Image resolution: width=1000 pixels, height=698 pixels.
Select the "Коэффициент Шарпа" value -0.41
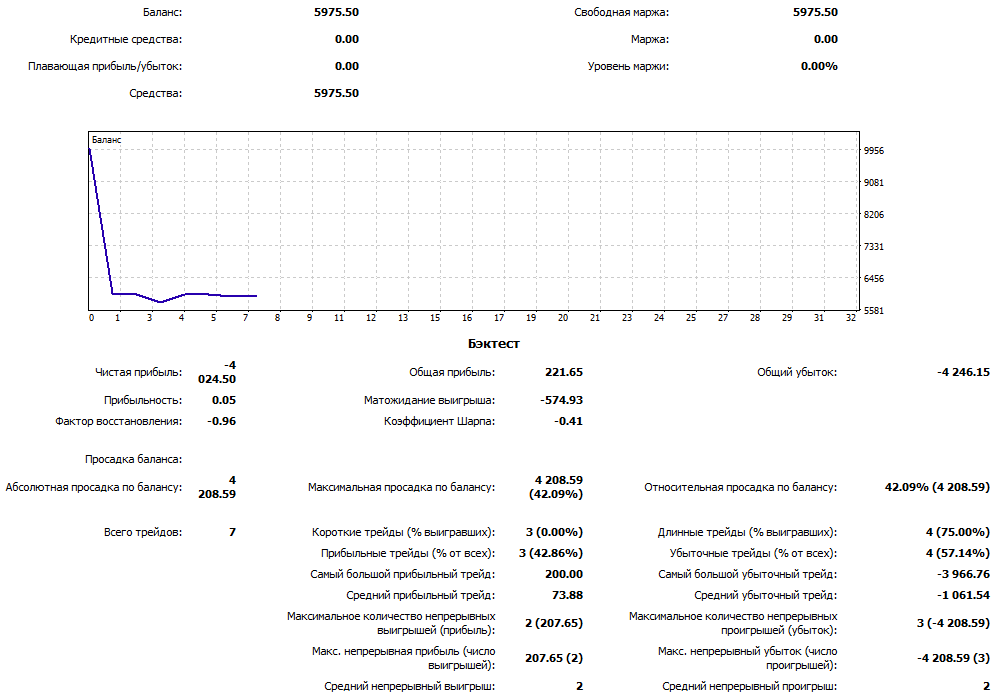567,421
